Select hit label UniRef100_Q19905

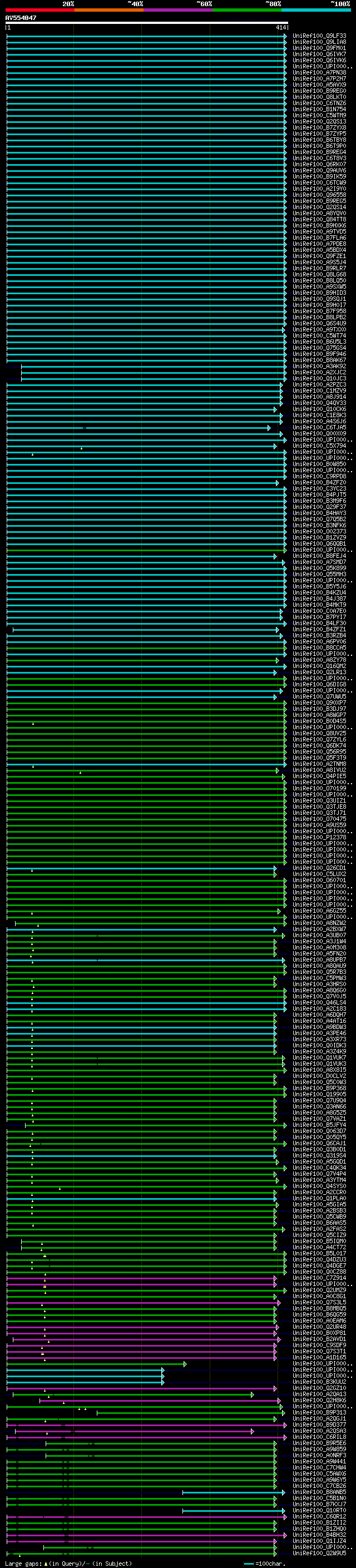click(319, 1095)
